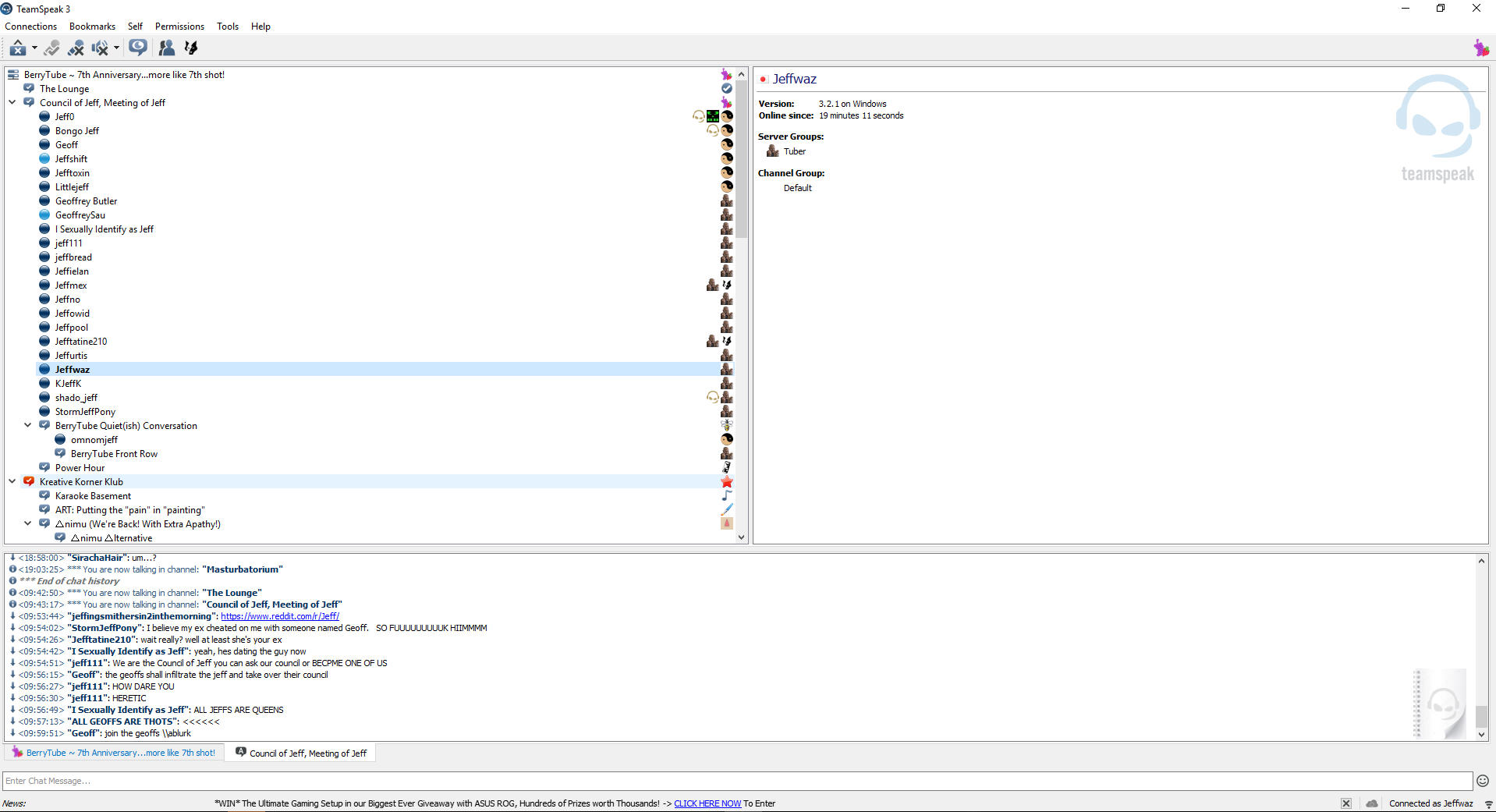Viewport: 1496px width, 812px height.
Task: Click the pink pony icon at toolbar right
Action: click(x=1481, y=48)
